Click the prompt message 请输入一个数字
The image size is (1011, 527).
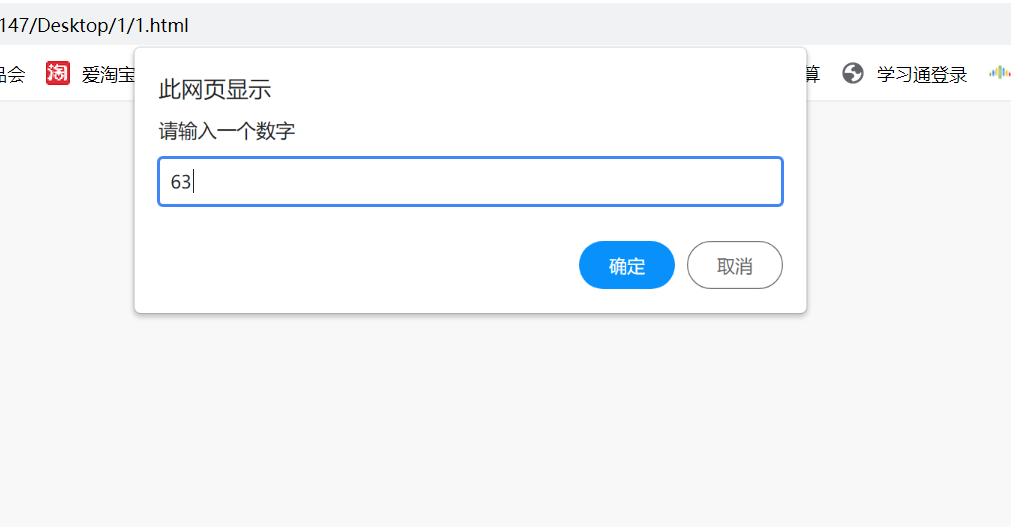tap(227, 131)
